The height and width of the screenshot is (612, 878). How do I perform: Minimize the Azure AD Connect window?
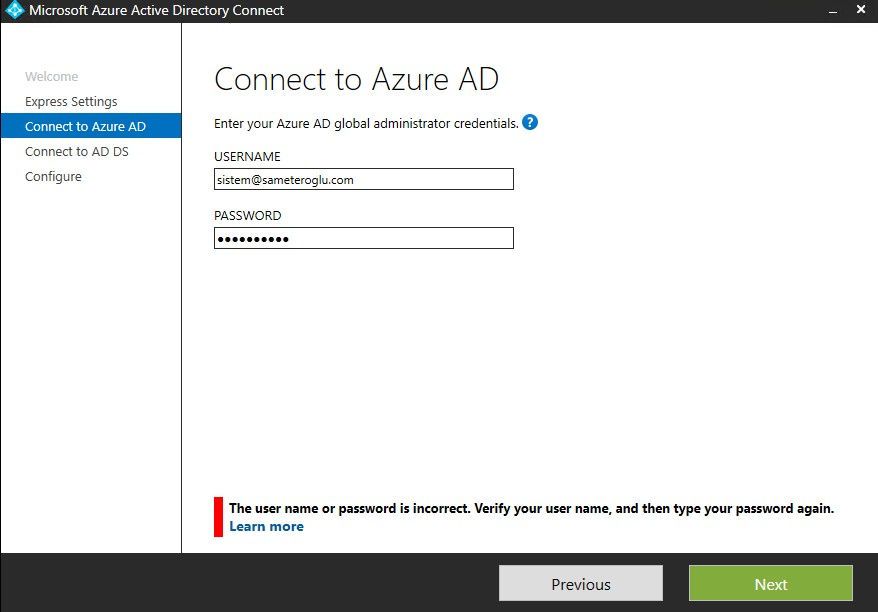click(x=833, y=11)
